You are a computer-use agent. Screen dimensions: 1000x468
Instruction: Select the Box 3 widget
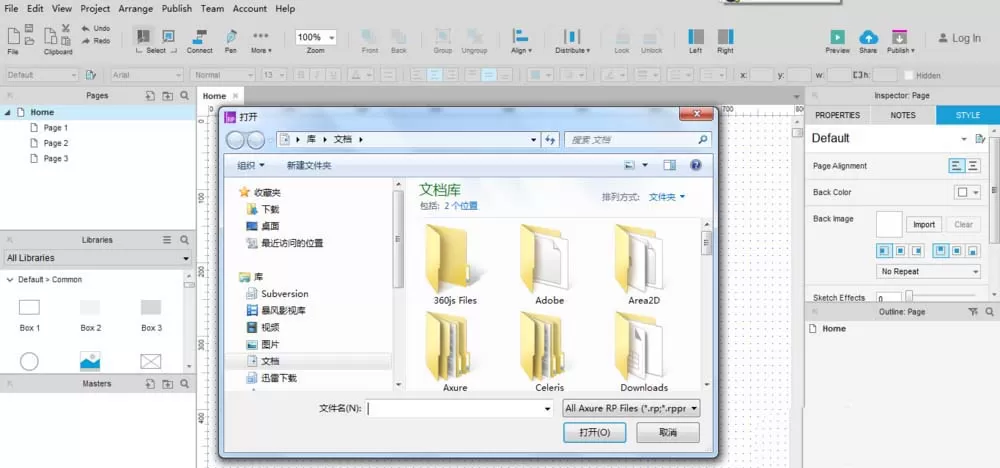tap(151, 307)
